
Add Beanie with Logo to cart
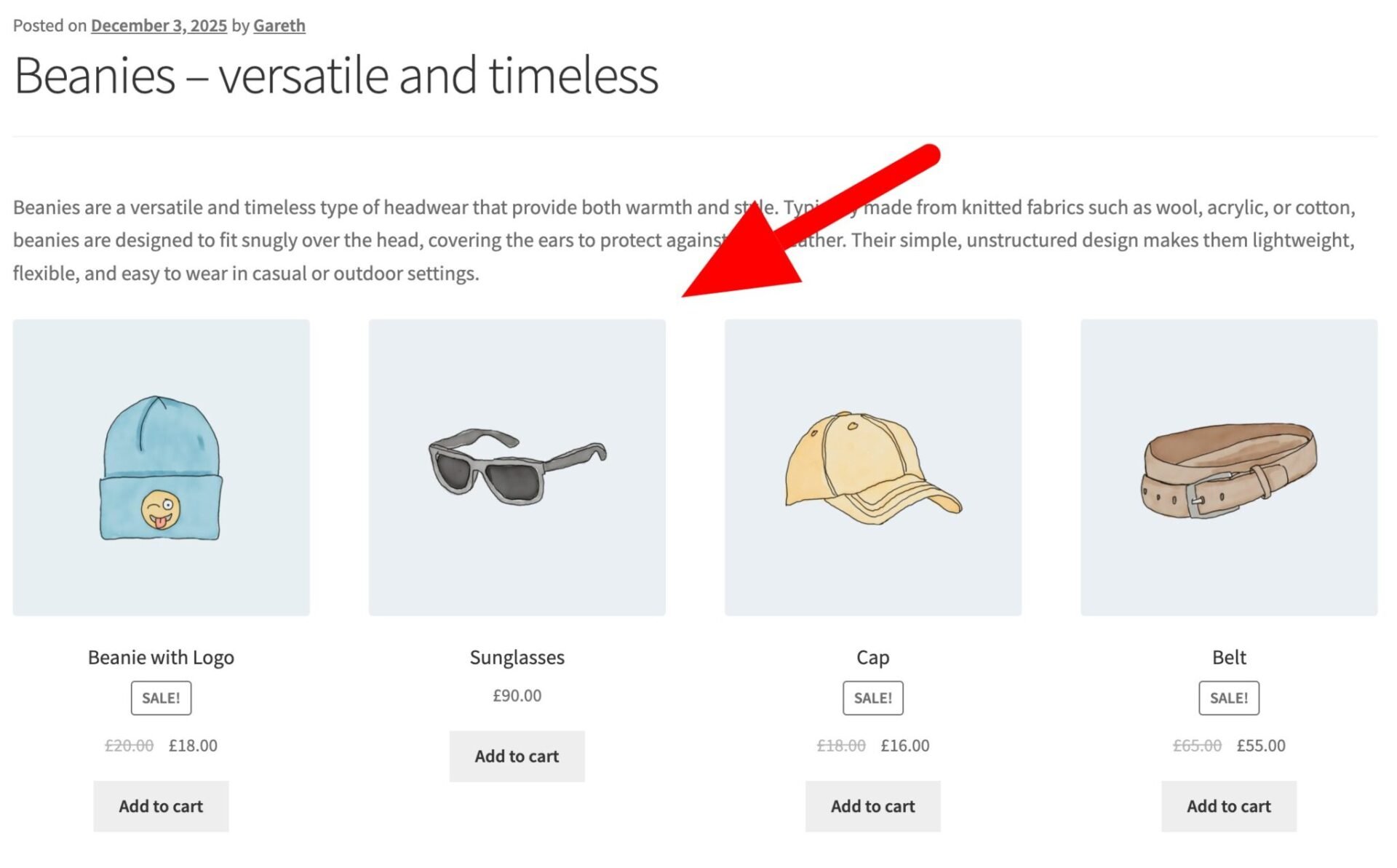(x=161, y=806)
